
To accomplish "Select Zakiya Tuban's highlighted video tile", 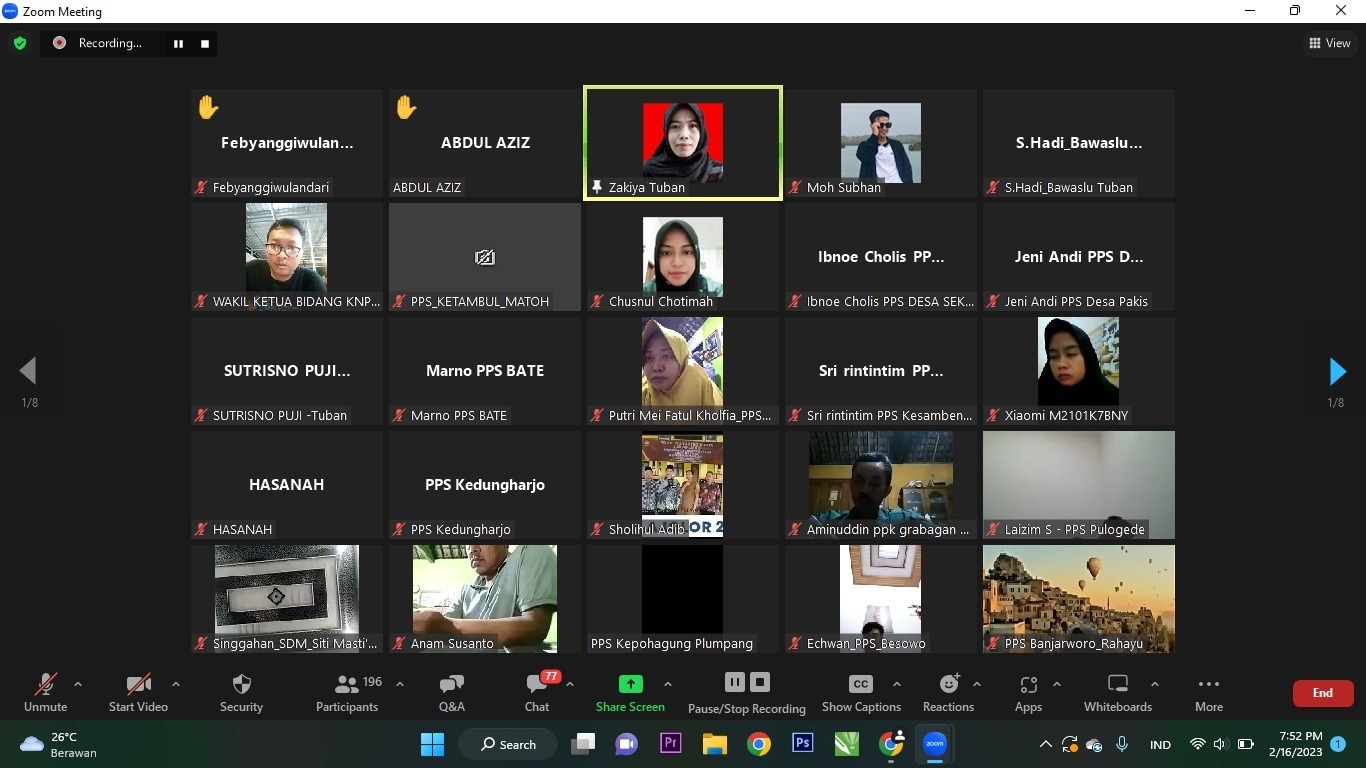I will point(682,143).
